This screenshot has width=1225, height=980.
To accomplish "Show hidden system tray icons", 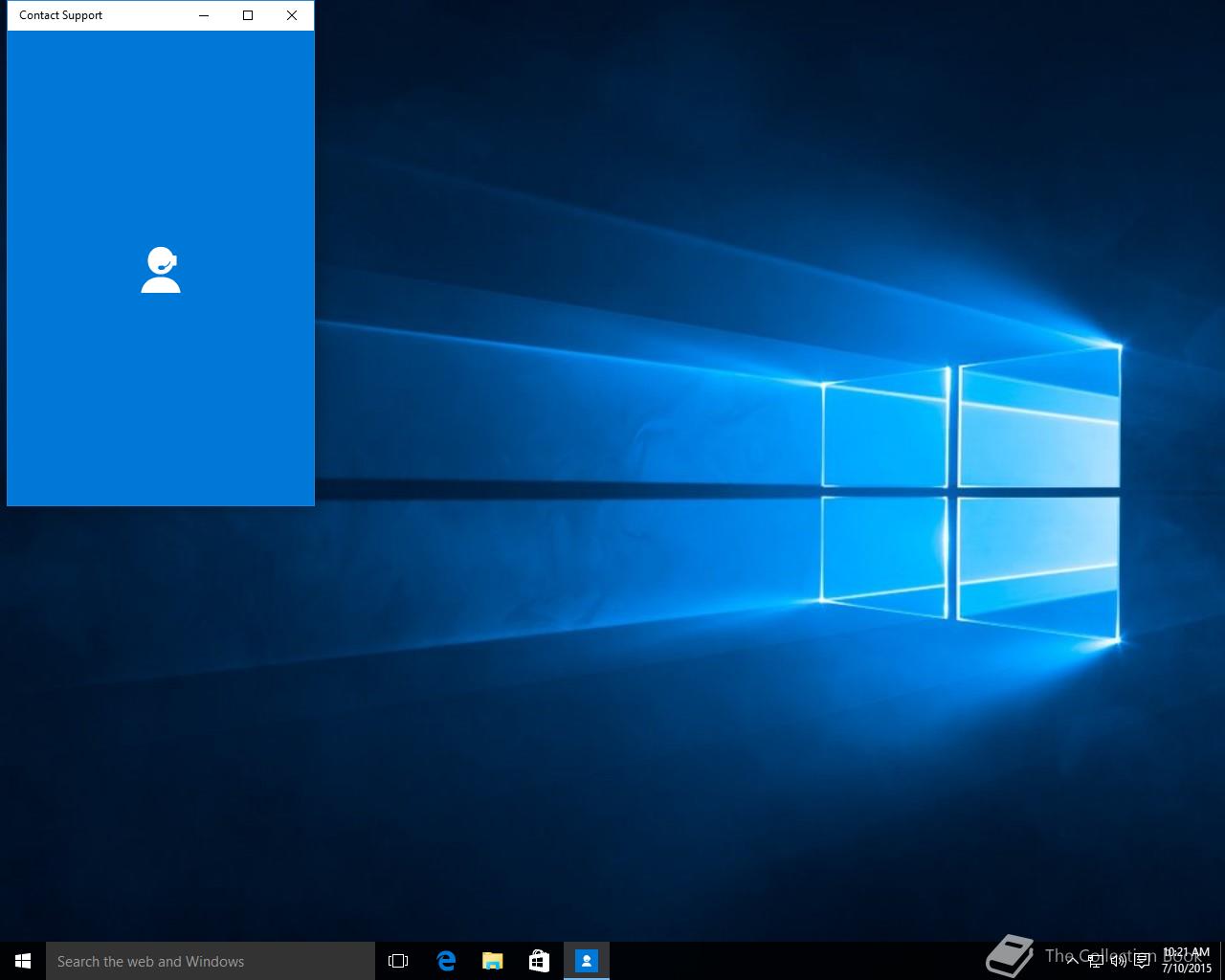I will click(1072, 961).
